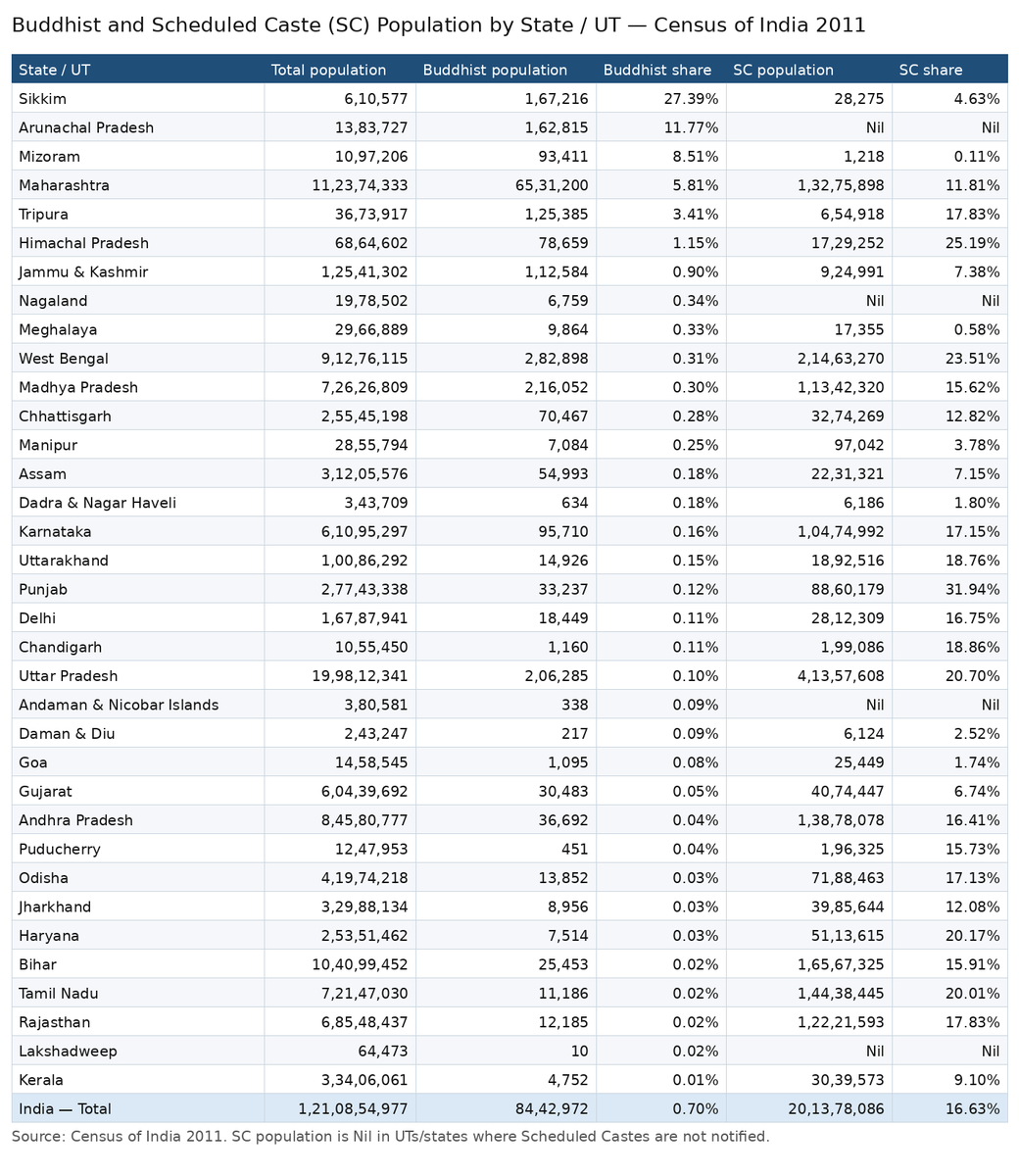This screenshot has height=1176, width=1019.
Task: Click Nagaland Buddhist population 6,759
Action: pyautogui.click(x=506, y=301)
